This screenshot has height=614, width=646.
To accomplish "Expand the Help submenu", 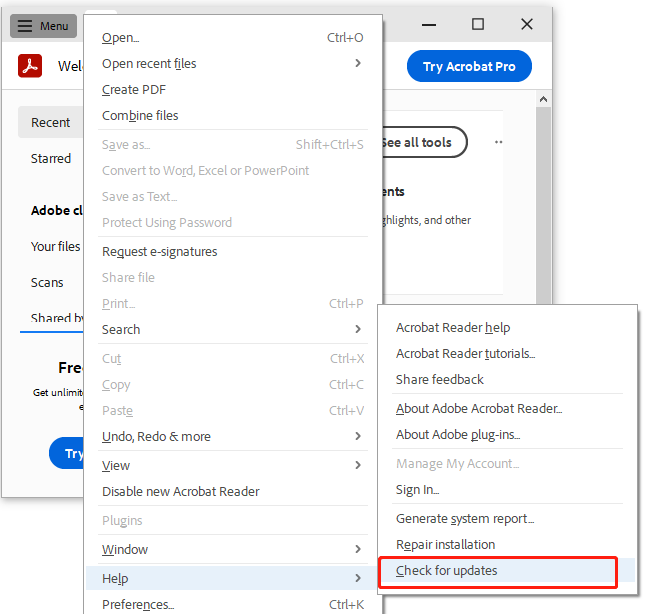I will click(x=233, y=578).
